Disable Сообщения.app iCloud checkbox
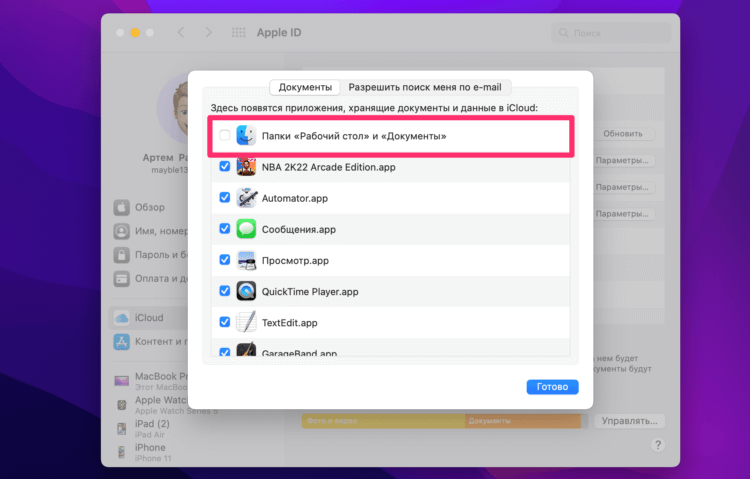 coord(225,229)
